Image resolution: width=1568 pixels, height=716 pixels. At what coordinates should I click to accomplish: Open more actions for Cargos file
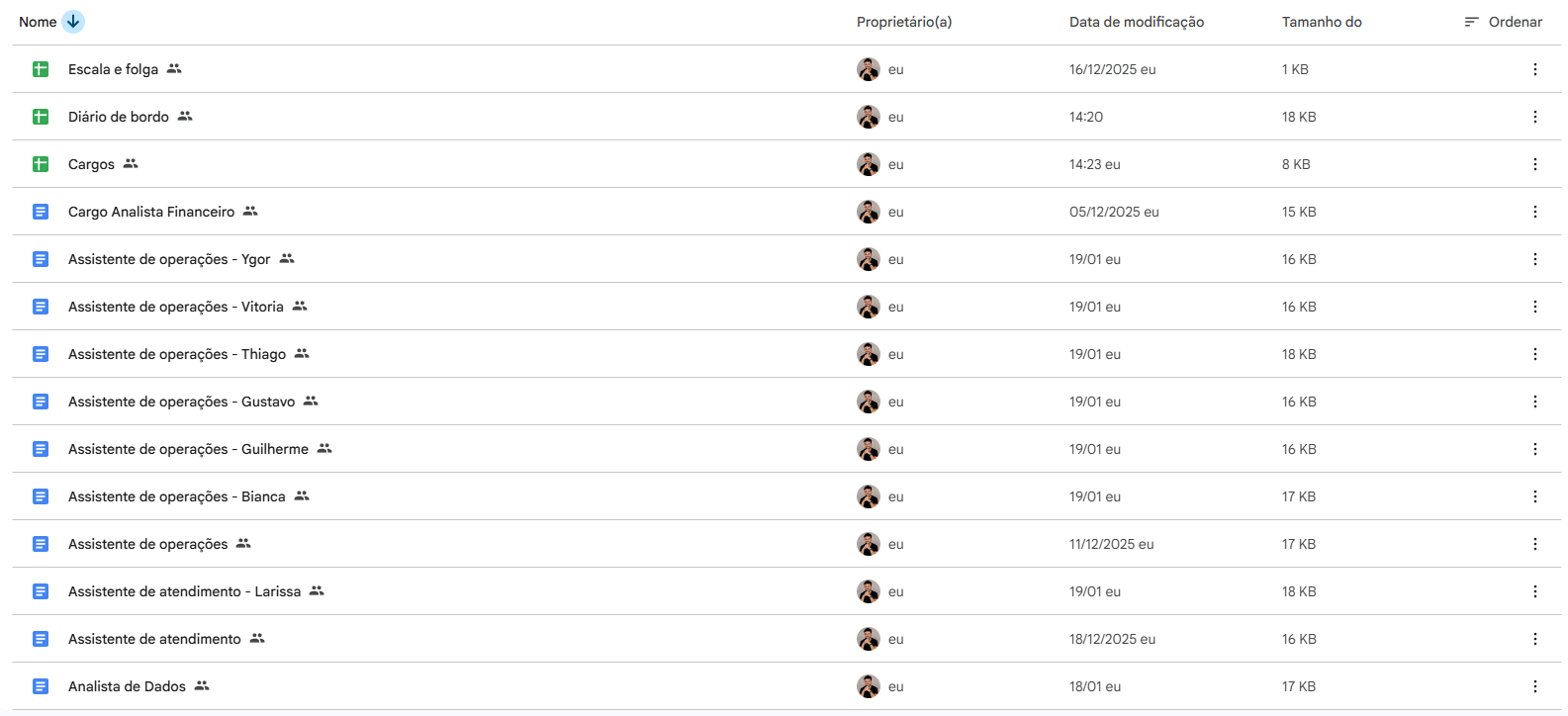[1534, 164]
